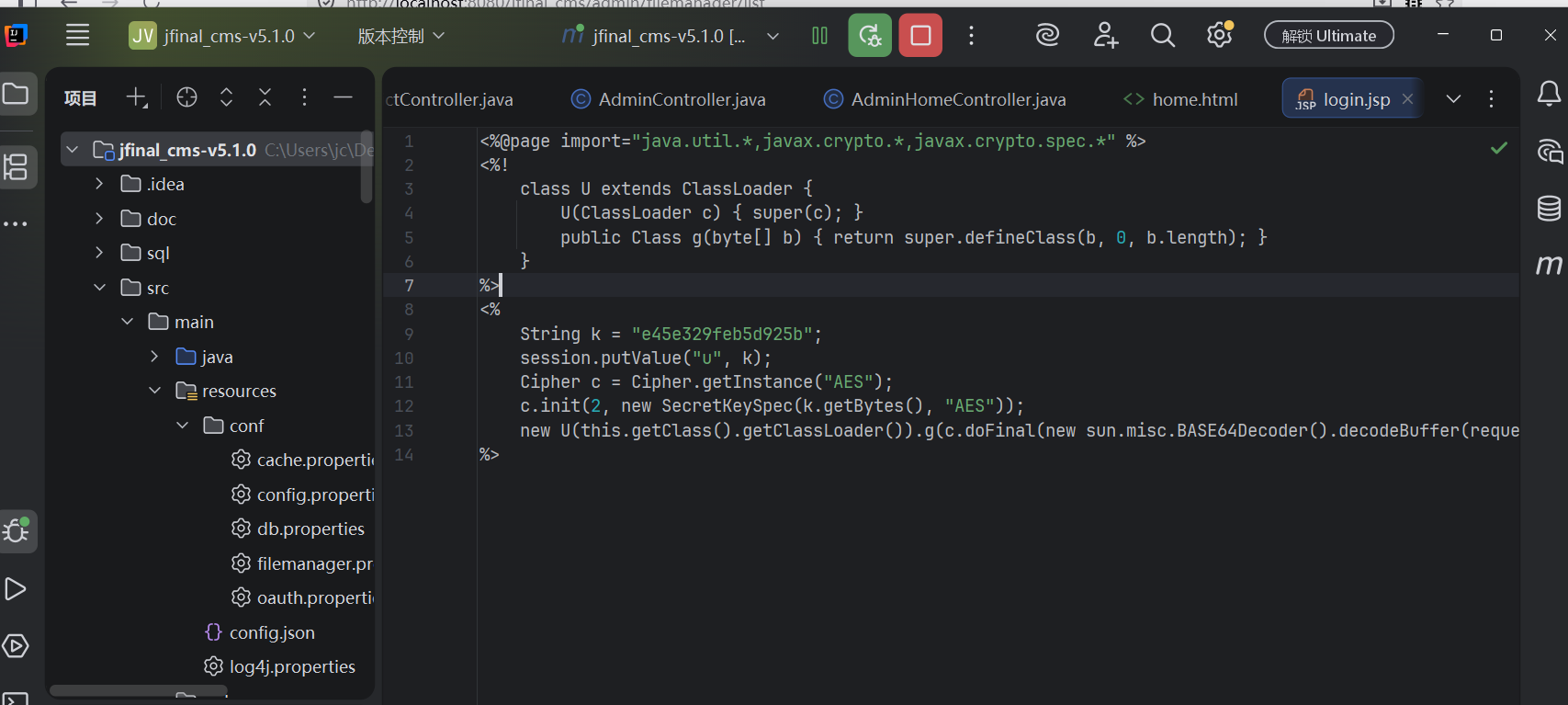The image size is (1568, 705).
Task: Collapse all project tree nodes
Action: click(x=265, y=97)
